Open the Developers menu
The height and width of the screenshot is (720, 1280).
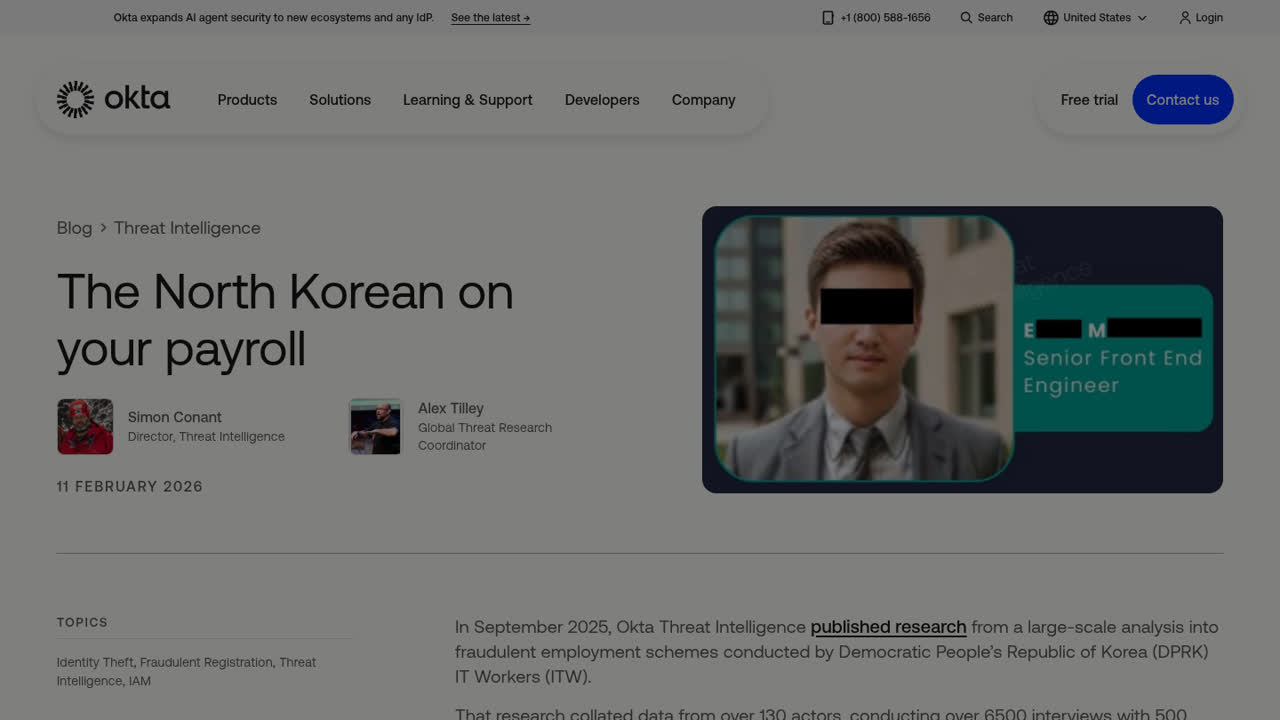(602, 100)
